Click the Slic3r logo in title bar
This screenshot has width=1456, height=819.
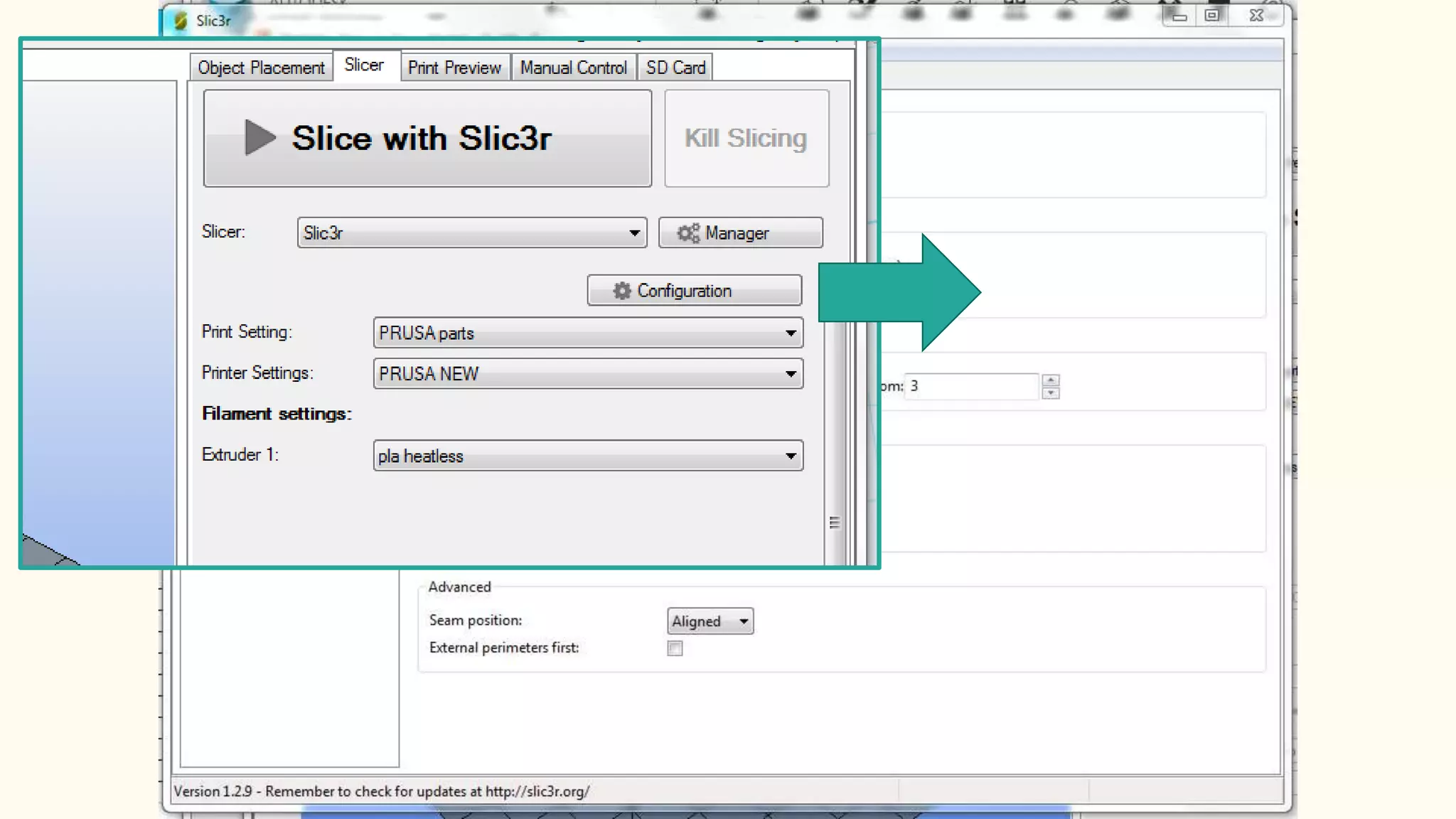[x=181, y=21]
